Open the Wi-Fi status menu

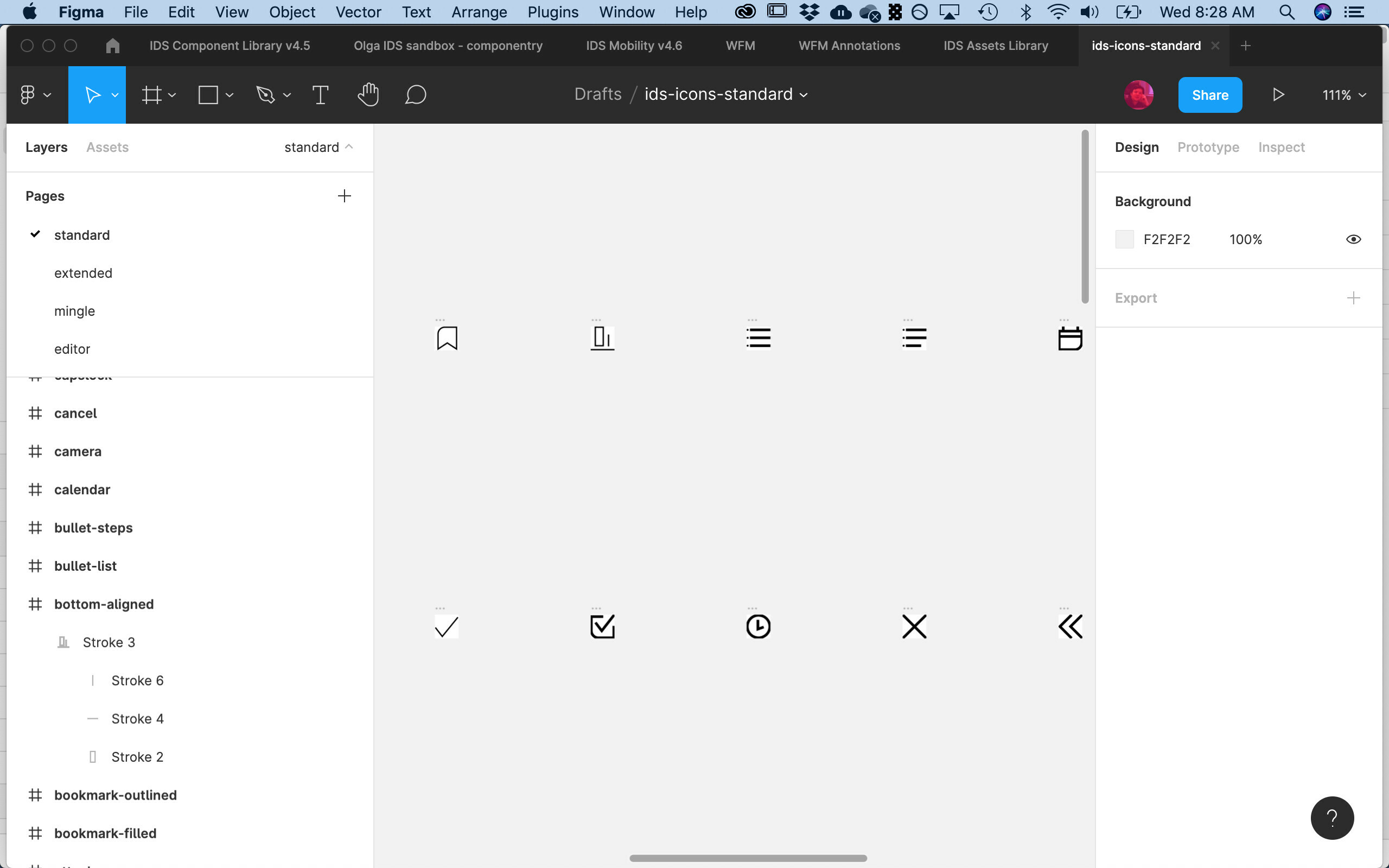click(1057, 12)
